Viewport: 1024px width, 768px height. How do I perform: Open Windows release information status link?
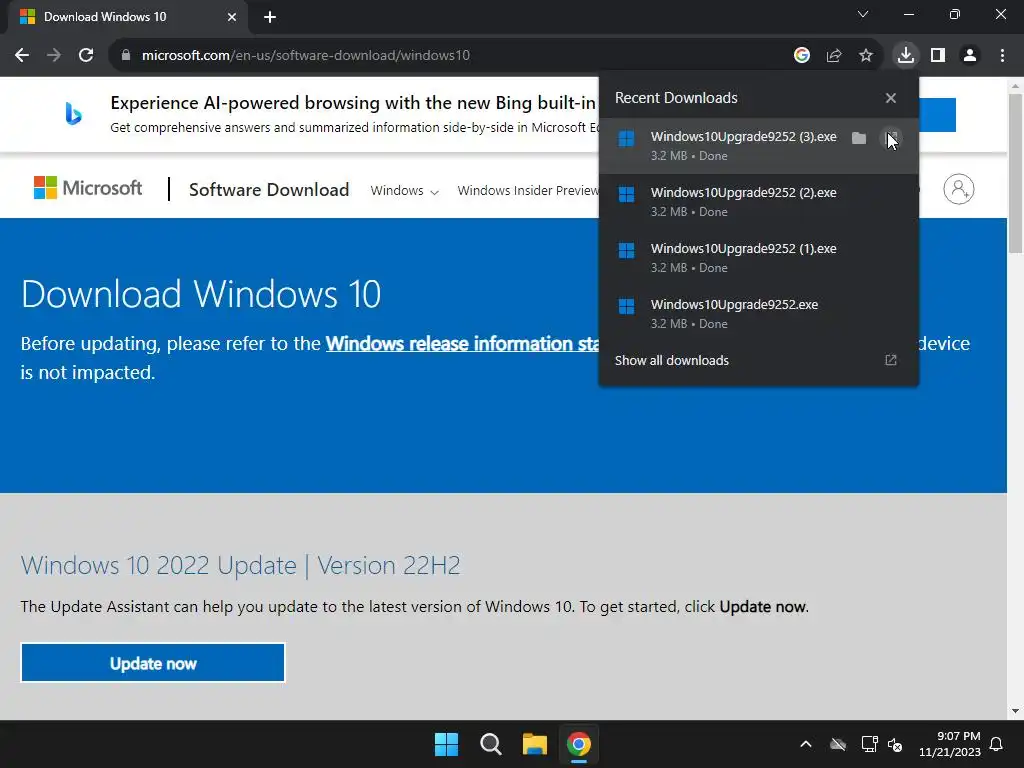pos(462,344)
